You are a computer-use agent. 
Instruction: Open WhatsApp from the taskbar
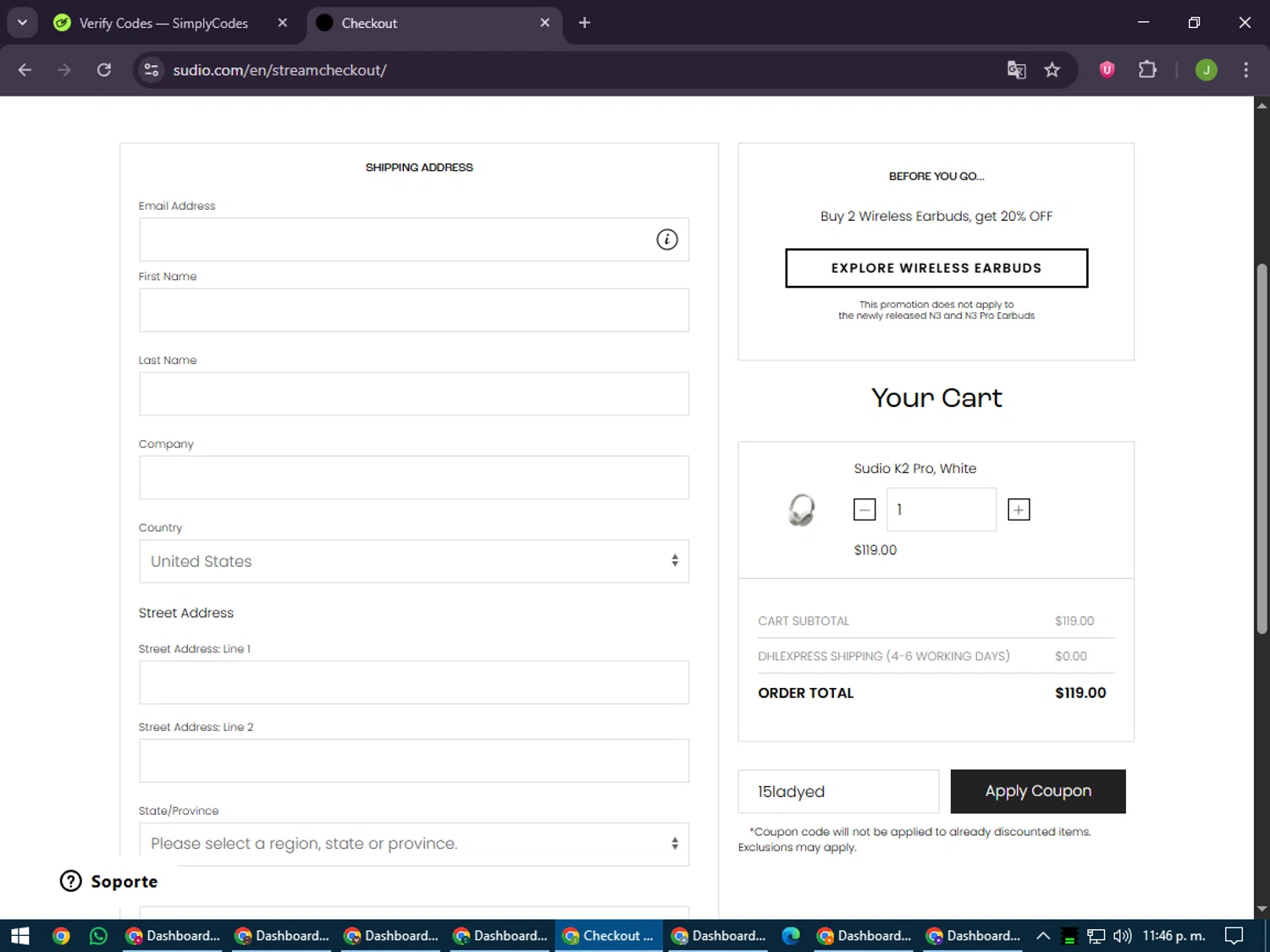[98, 936]
